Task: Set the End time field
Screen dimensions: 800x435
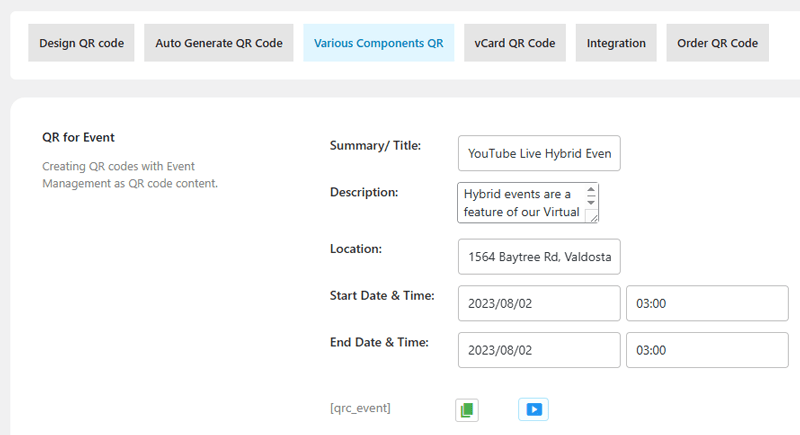Action: click(706, 350)
